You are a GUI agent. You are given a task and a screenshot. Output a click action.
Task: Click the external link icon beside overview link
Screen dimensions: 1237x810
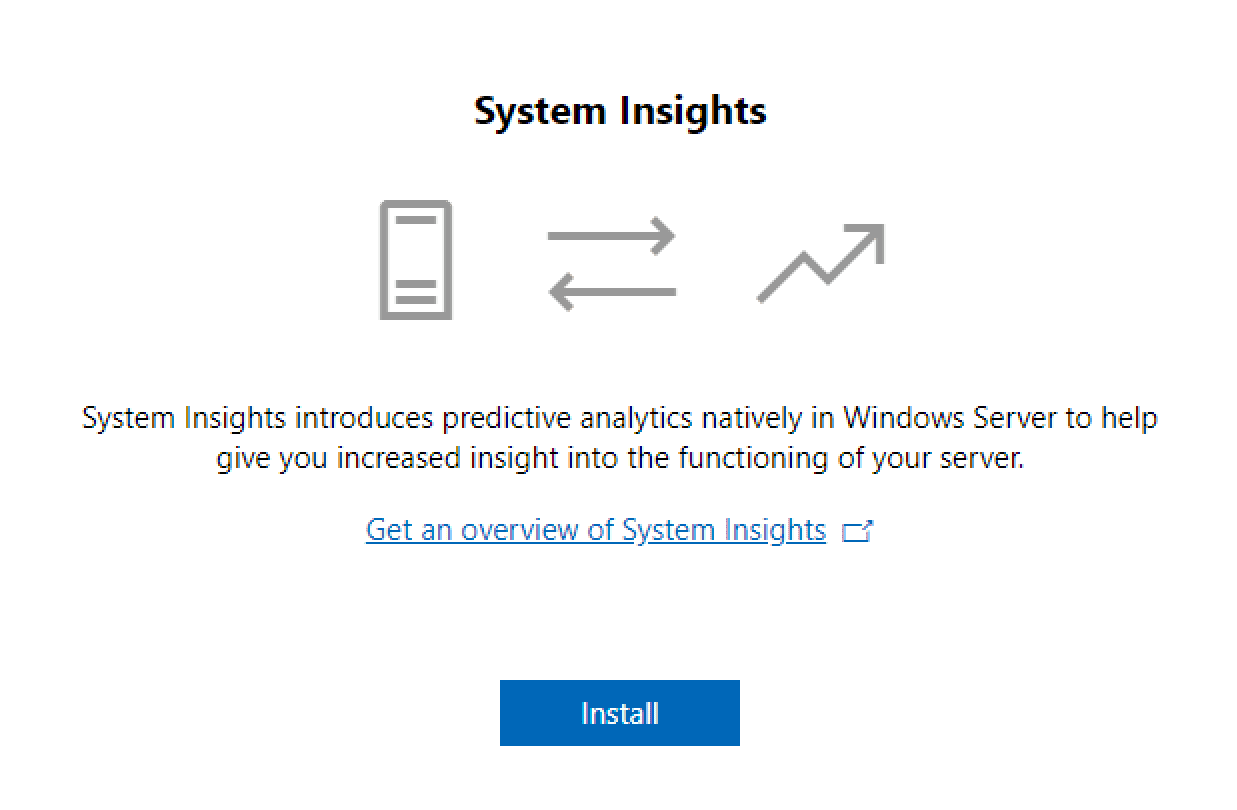(857, 531)
